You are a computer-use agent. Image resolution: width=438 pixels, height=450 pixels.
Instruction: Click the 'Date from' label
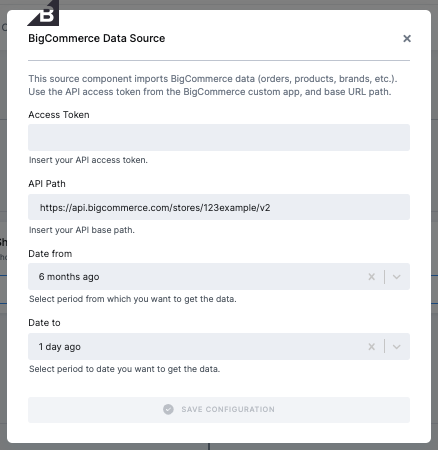coord(50,254)
